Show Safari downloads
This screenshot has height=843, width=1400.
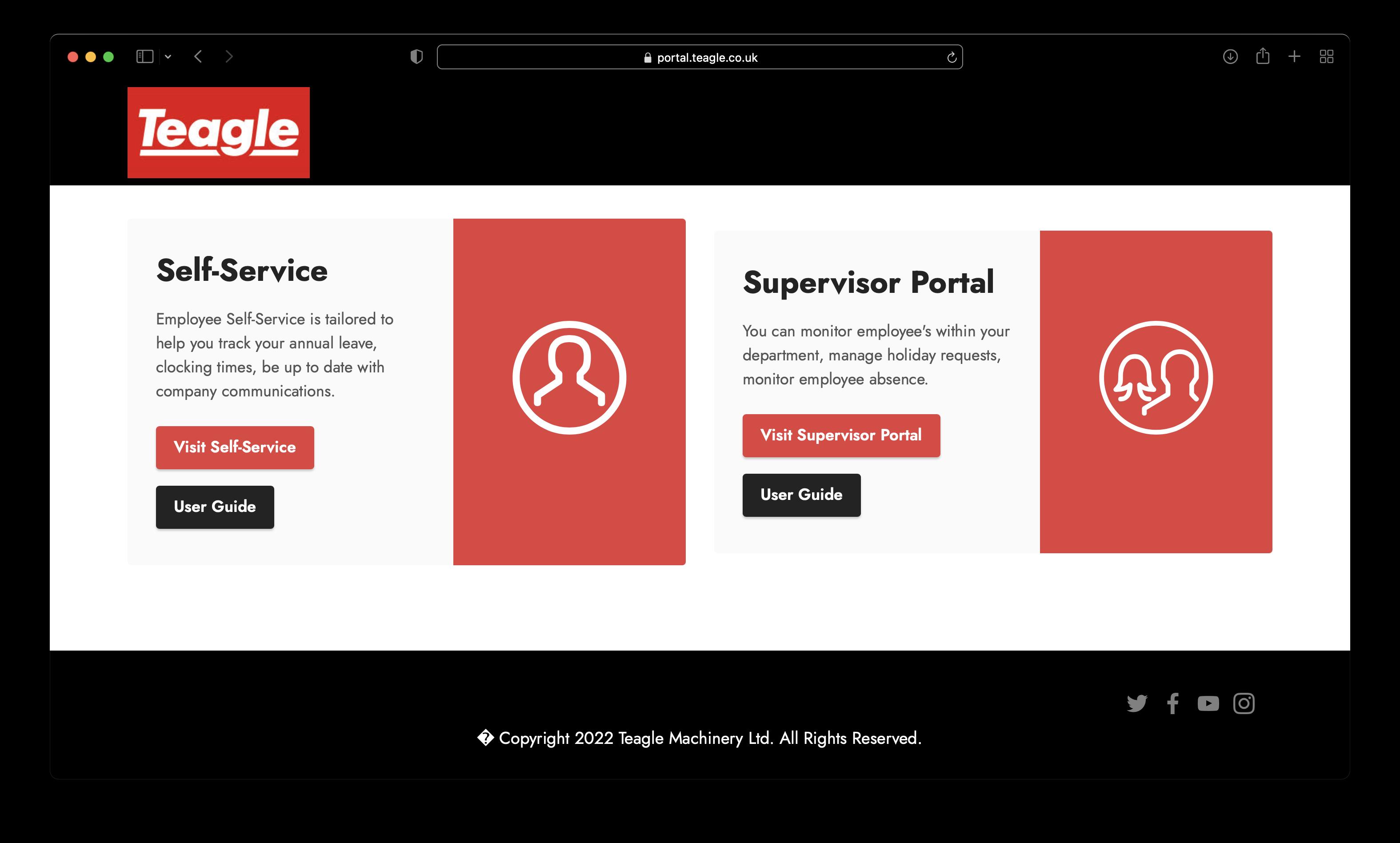(x=1230, y=57)
